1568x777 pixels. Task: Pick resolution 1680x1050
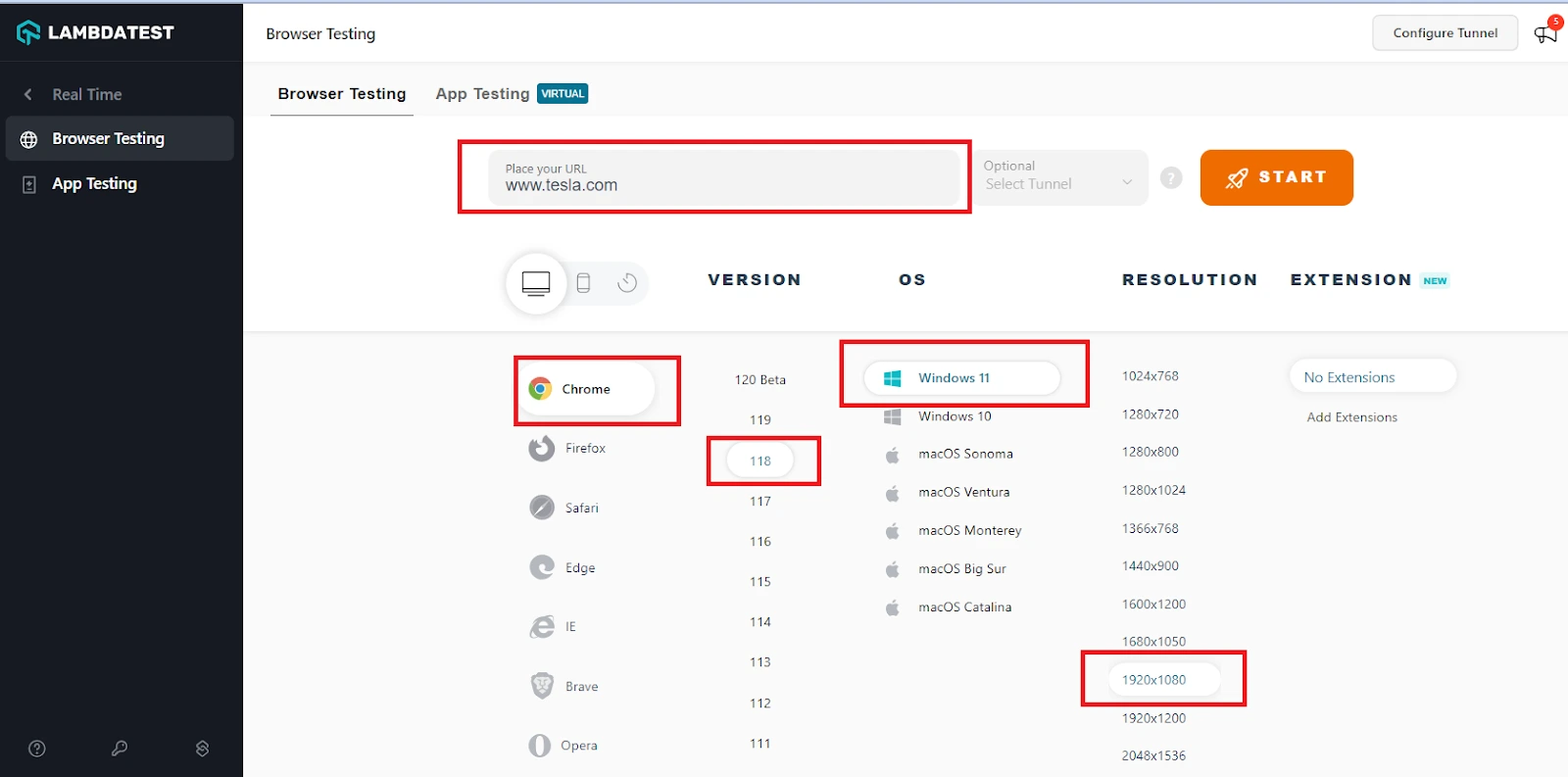[x=1153, y=642]
